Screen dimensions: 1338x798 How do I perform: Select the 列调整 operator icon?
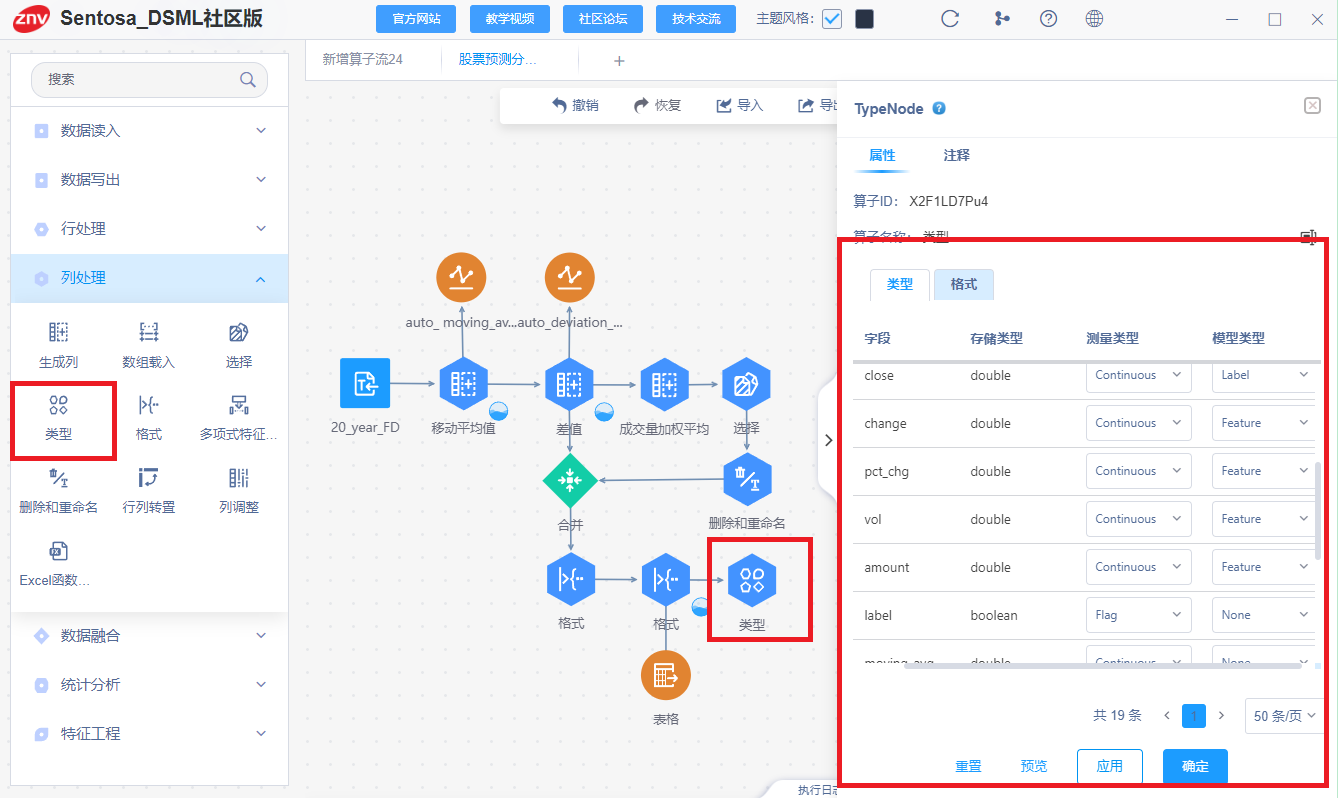[x=239, y=478]
